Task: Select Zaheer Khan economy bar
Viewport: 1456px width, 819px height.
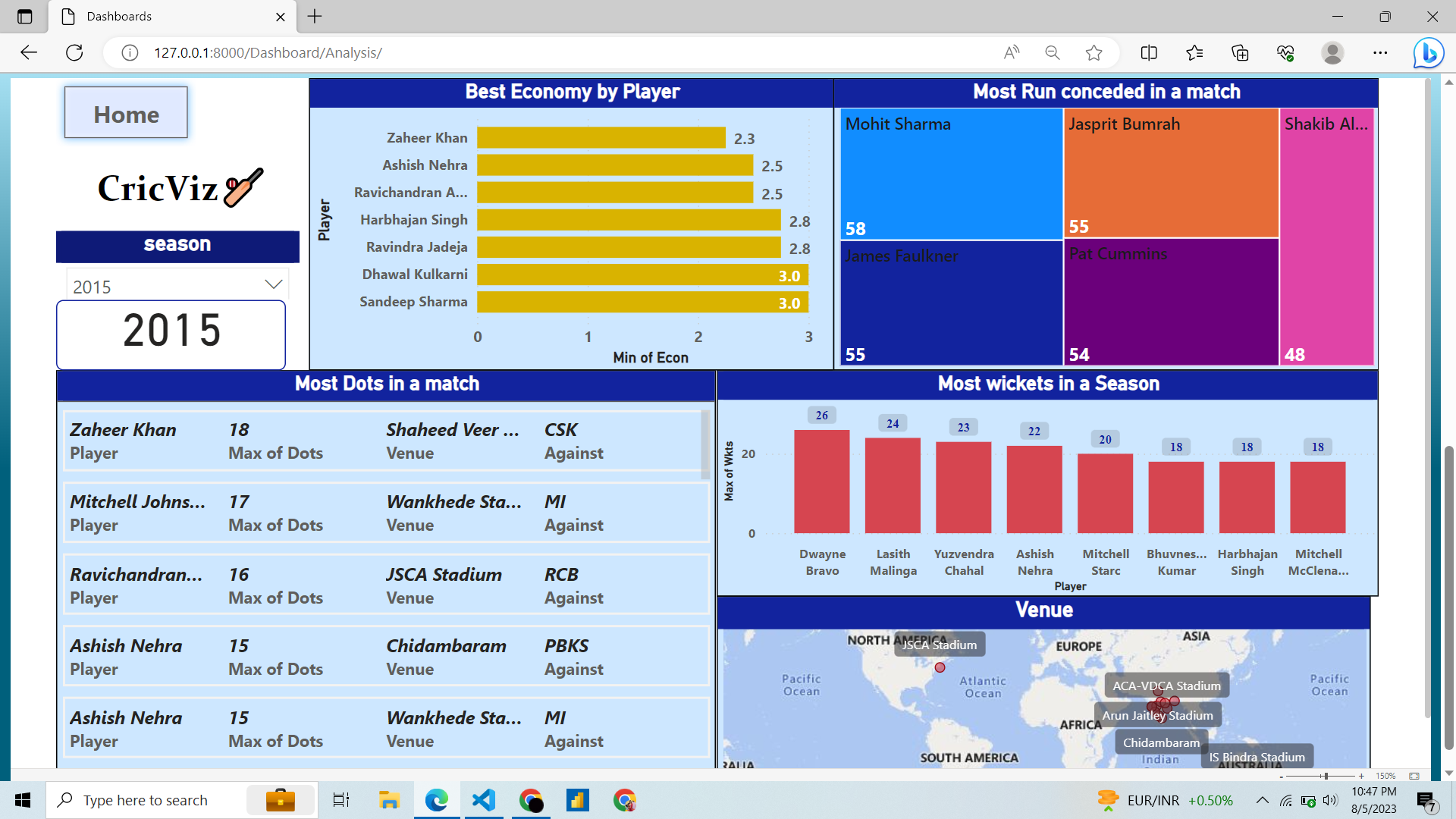Action: pyautogui.click(x=601, y=138)
